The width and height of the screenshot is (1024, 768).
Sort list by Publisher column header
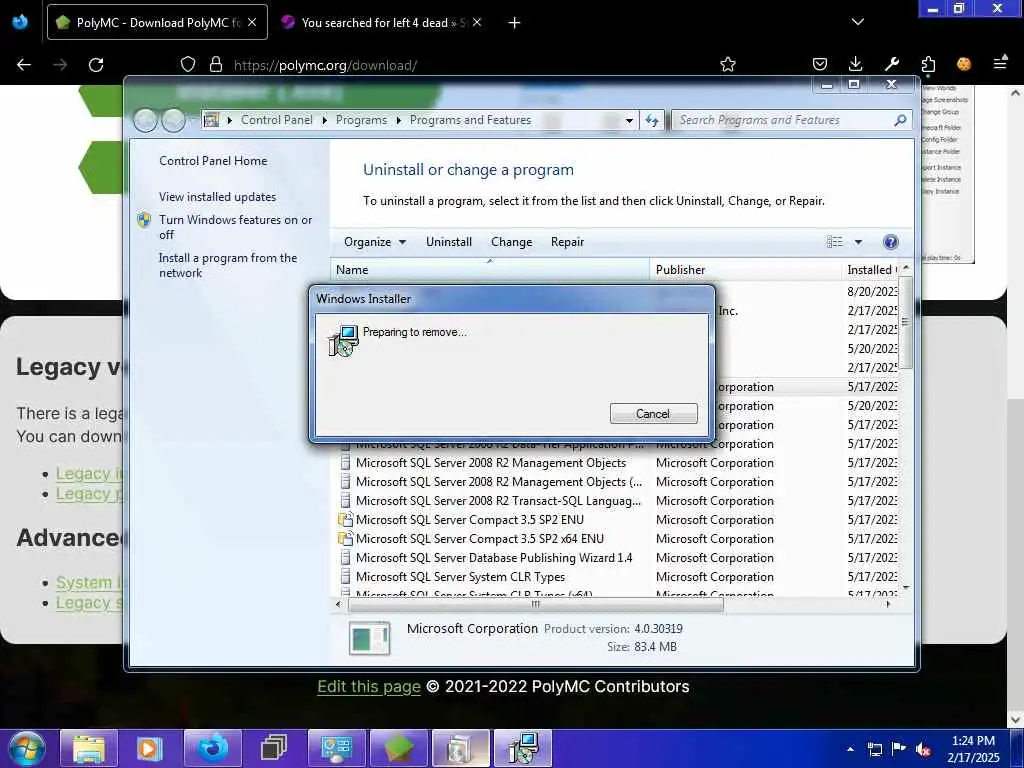pyautogui.click(x=745, y=270)
